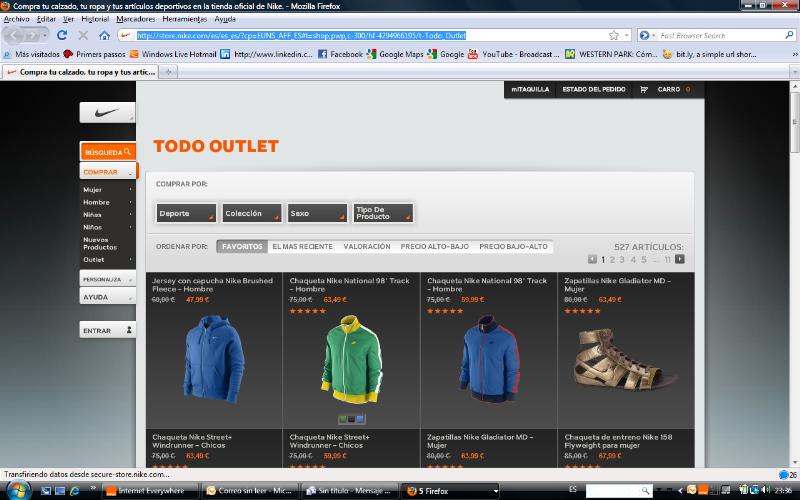Sort by PRECIO ALTO-BAJO tab

tap(435, 246)
